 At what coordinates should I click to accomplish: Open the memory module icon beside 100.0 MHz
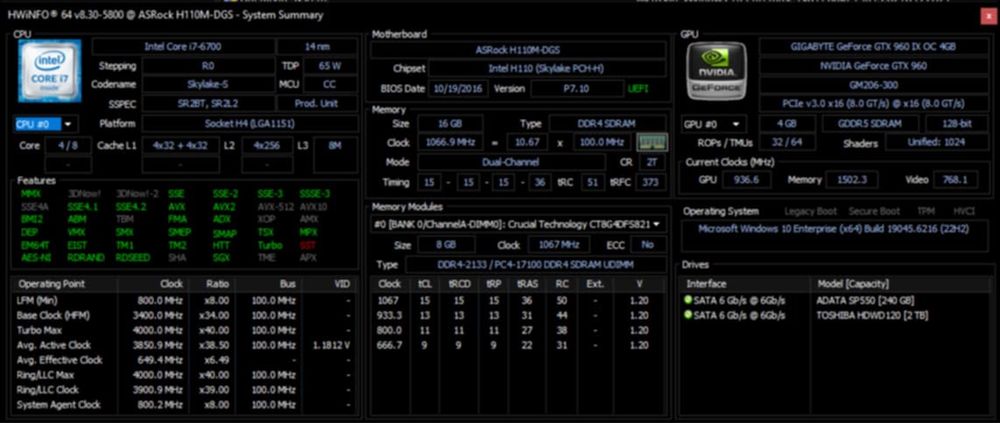coord(652,143)
